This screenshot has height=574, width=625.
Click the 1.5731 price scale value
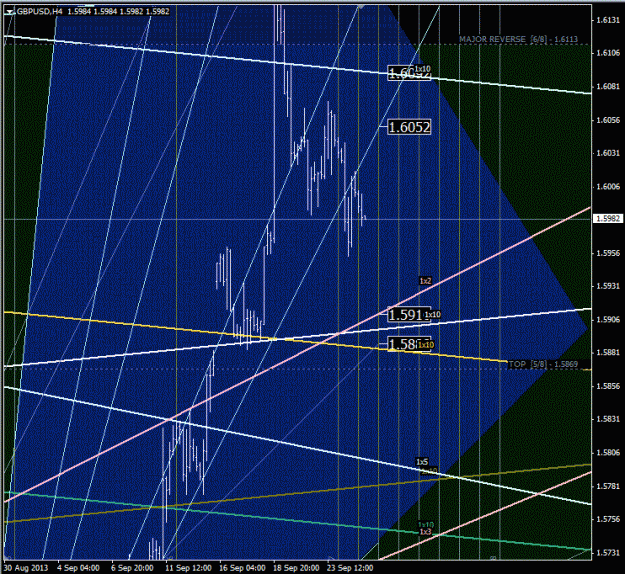click(608, 553)
